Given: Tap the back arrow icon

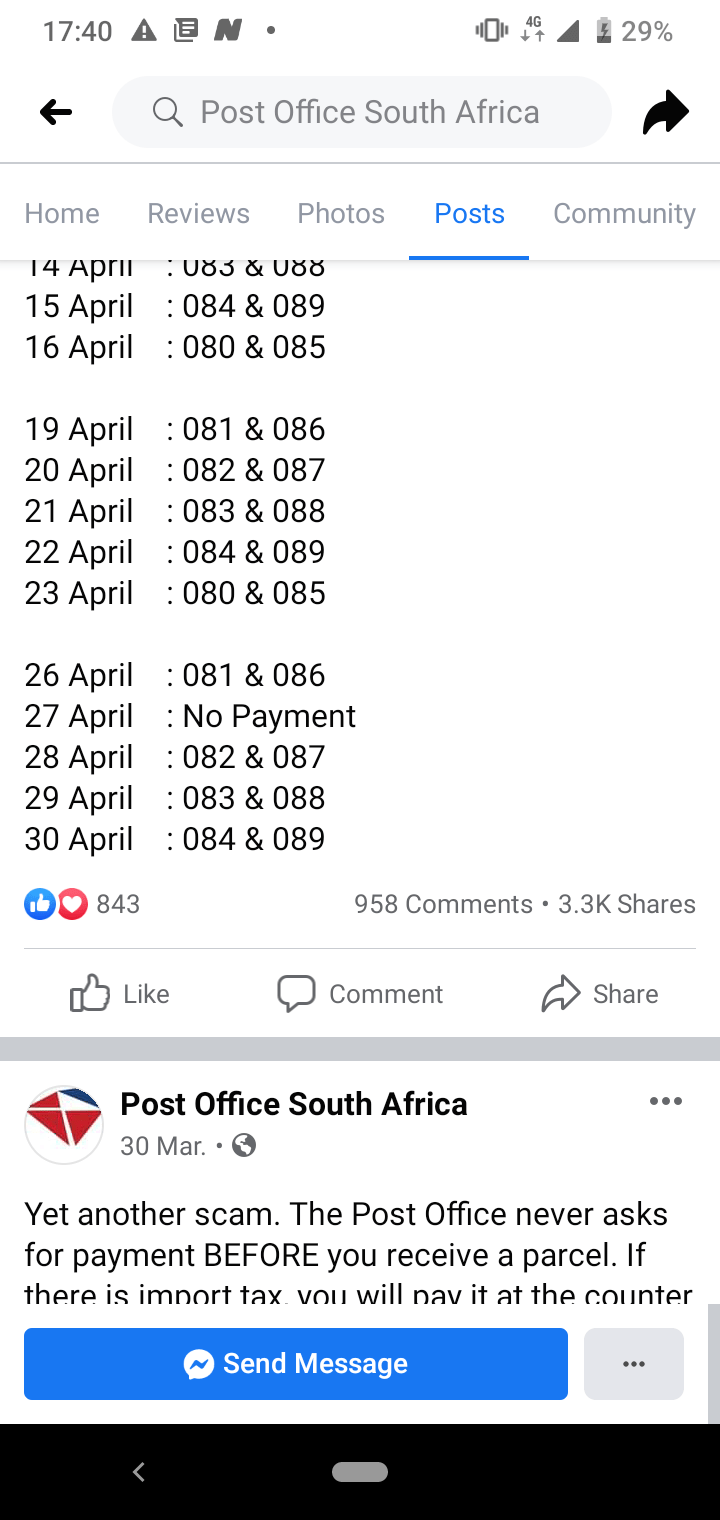Looking at the screenshot, I should pyautogui.click(x=56, y=112).
